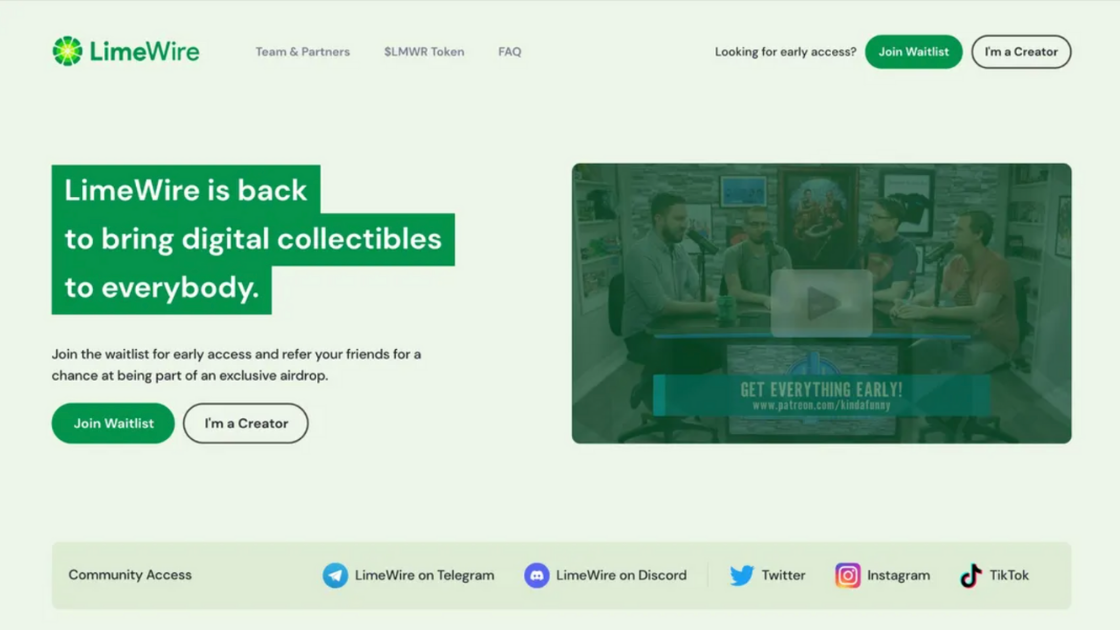Click the 'Join the waitlist for early access' paragraph
Image resolution: width=1120 pixels, height=630 pixels.
pos(236,364)
